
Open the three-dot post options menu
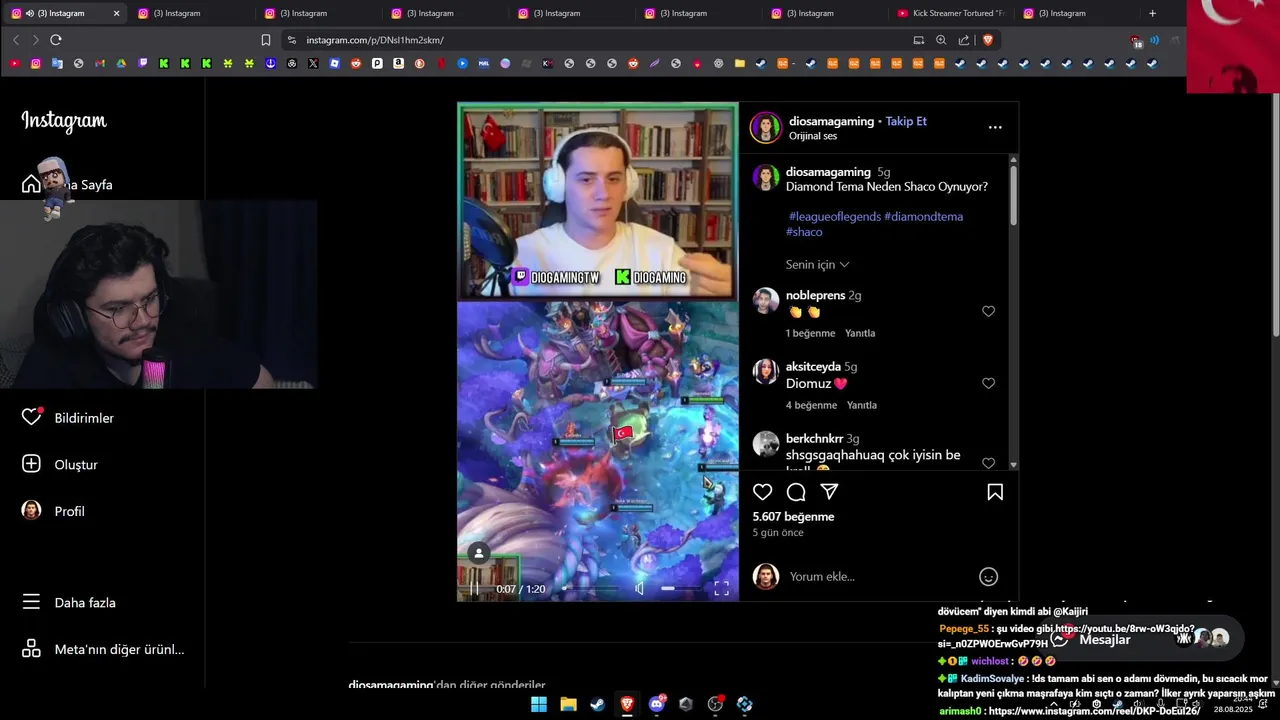[x=995, y=127]
